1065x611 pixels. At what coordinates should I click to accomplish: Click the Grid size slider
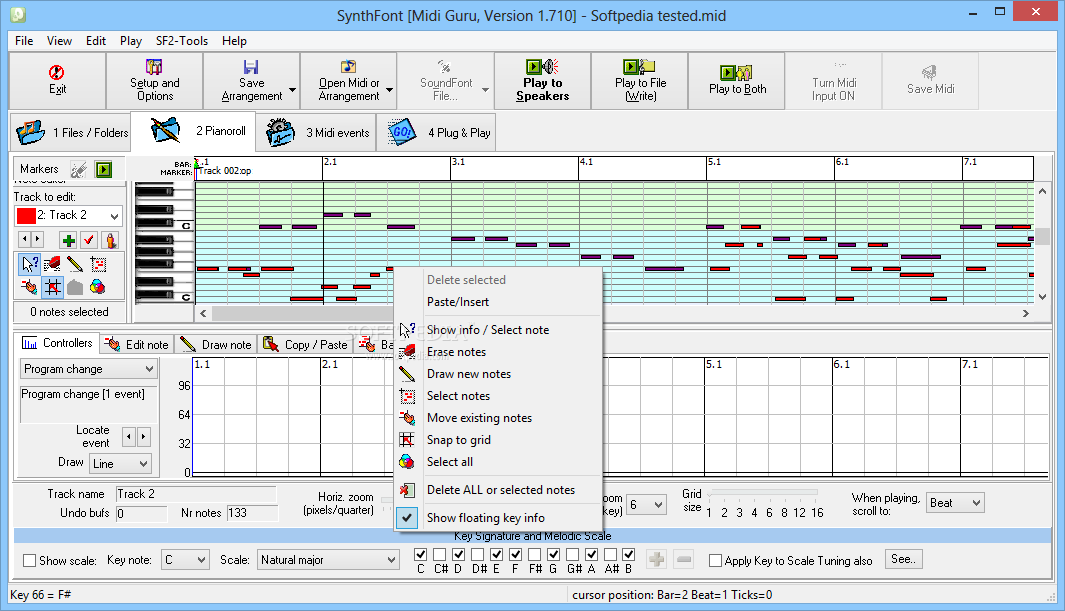pyautogui.click(x=762, y=494)
